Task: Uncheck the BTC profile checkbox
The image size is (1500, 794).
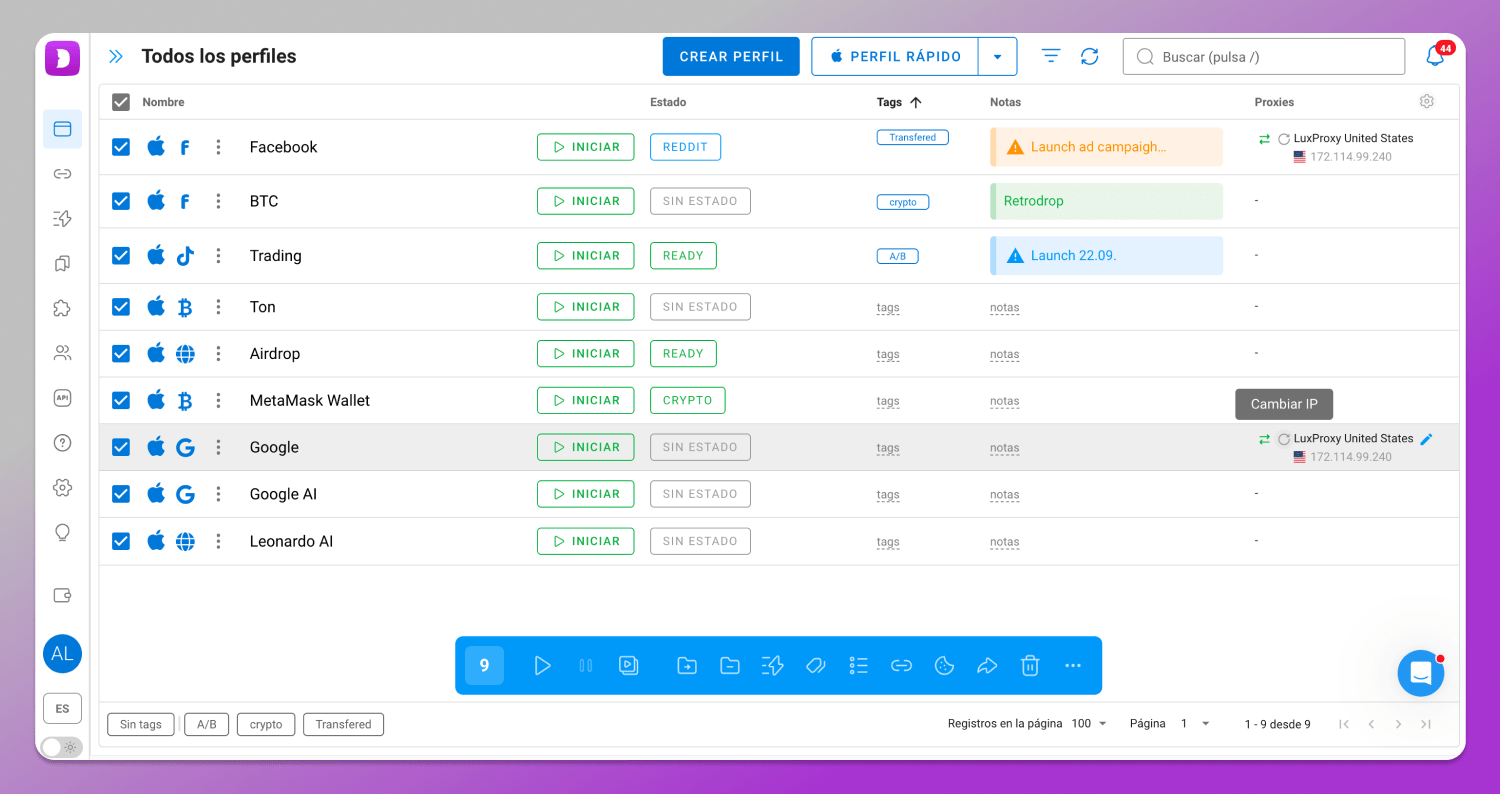Action: point(120,200)
